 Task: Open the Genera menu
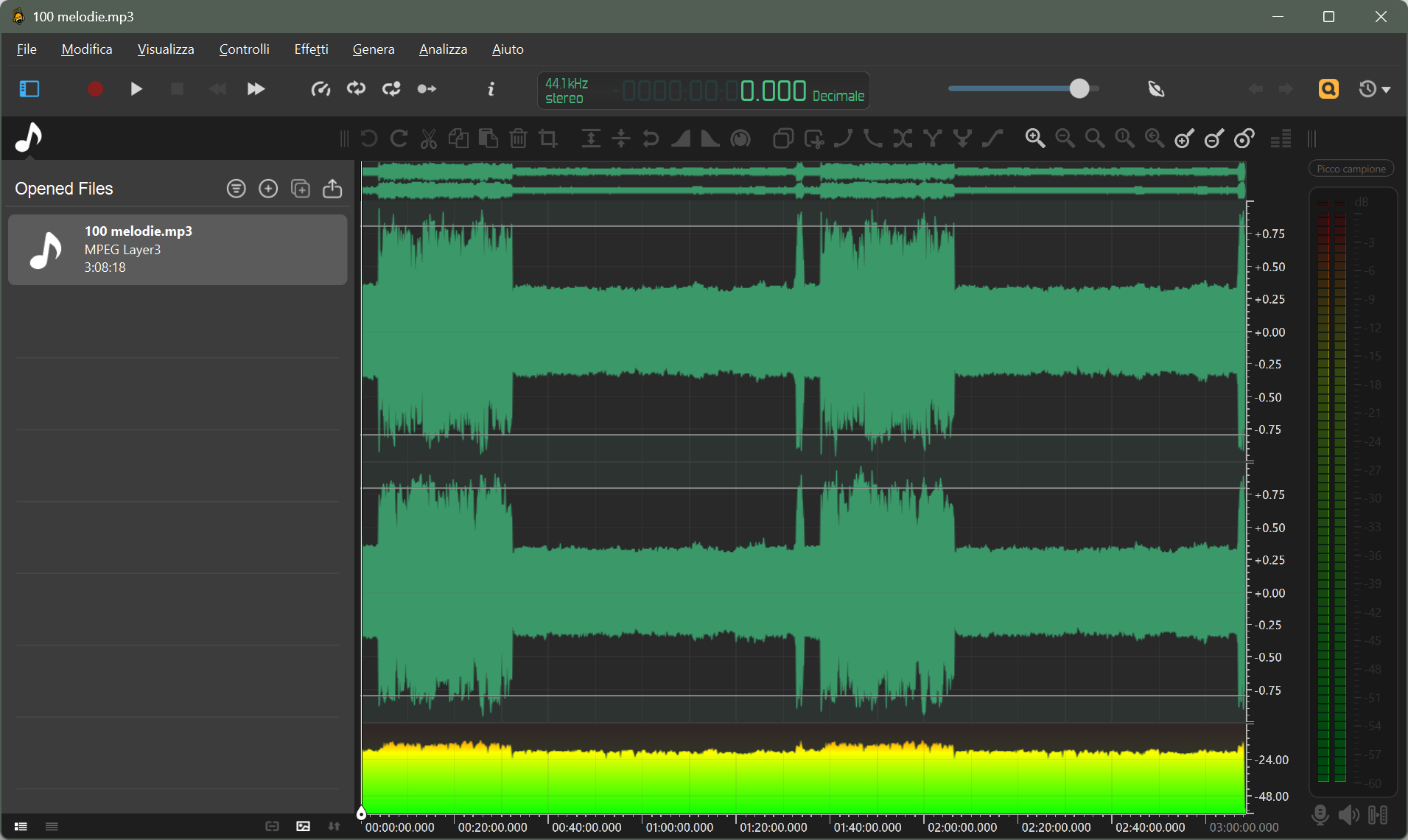coord(374,49)
